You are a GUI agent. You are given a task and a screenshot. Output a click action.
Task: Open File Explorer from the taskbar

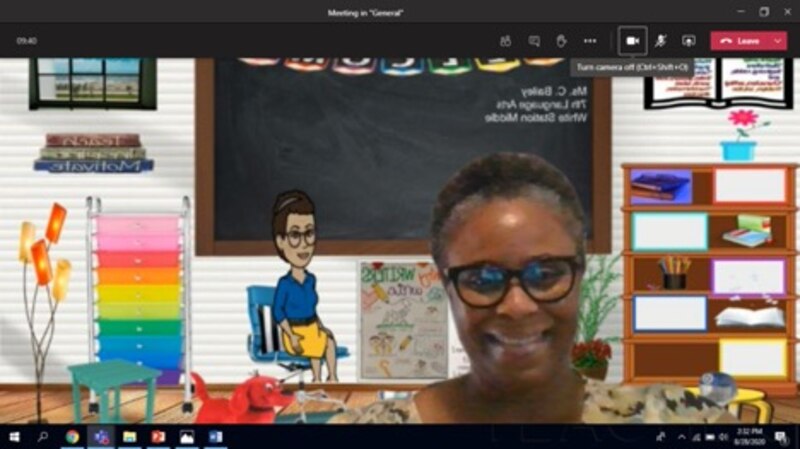pos(129,437)
